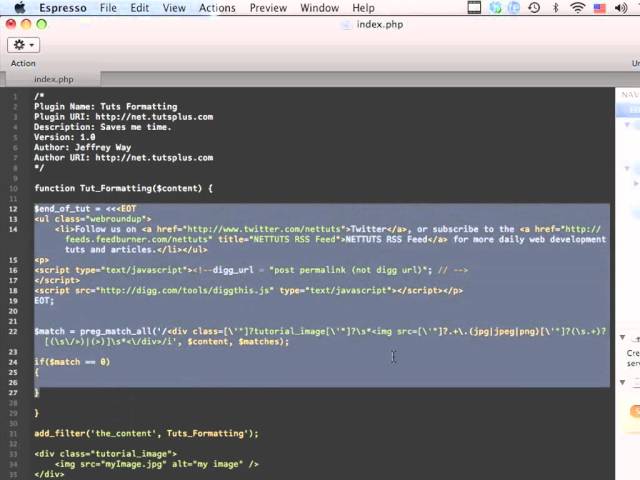Click the flag input source icon
Image resolution: width=640 pixels, height=480 pixels.
(599, 7)
